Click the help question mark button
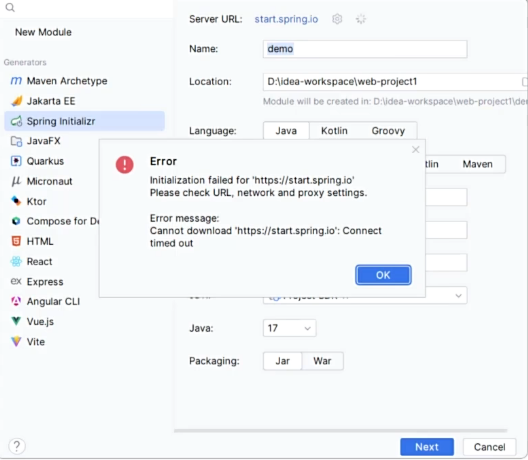528x460 pixels. pos(17,446)
